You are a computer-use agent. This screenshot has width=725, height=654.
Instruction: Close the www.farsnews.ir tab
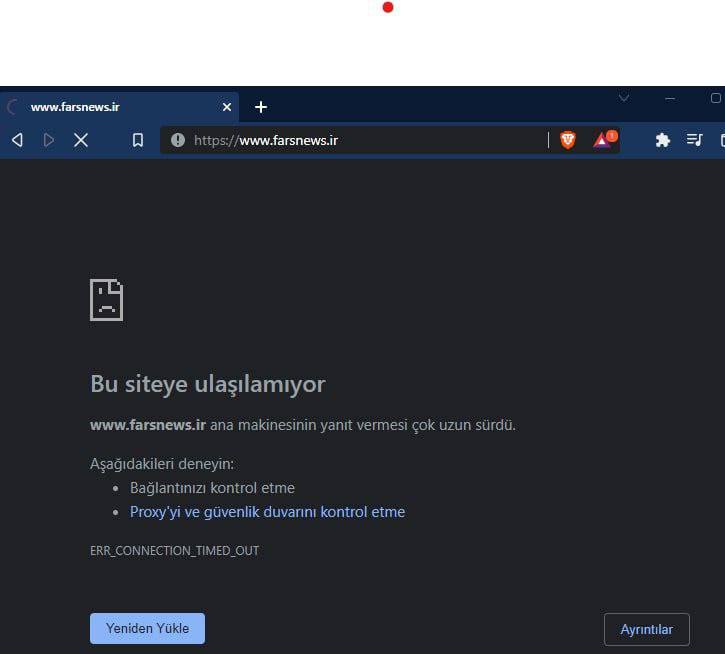coord(227,107)
